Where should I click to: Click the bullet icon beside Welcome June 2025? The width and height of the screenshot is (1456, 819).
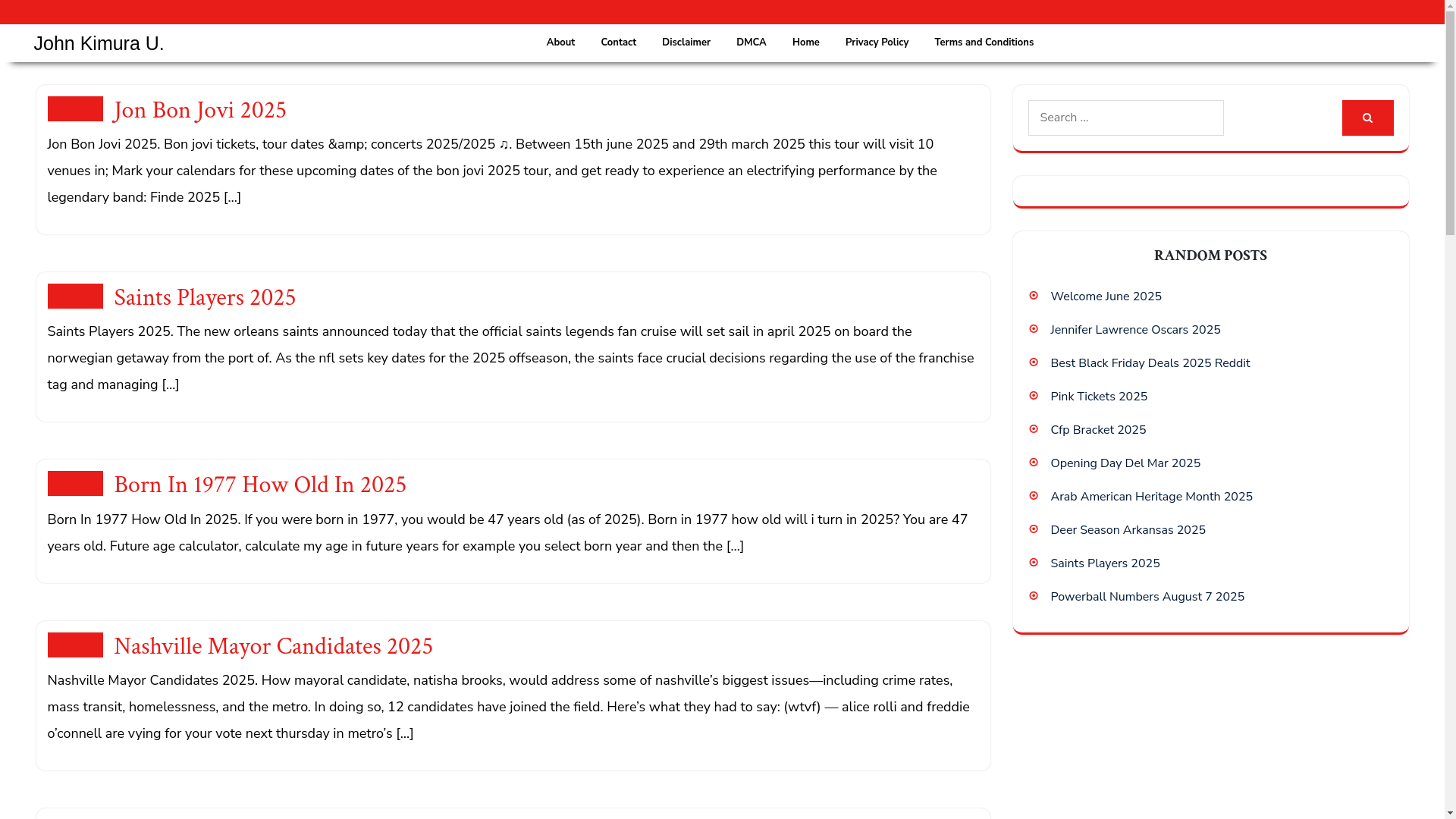click(1034, 296)
